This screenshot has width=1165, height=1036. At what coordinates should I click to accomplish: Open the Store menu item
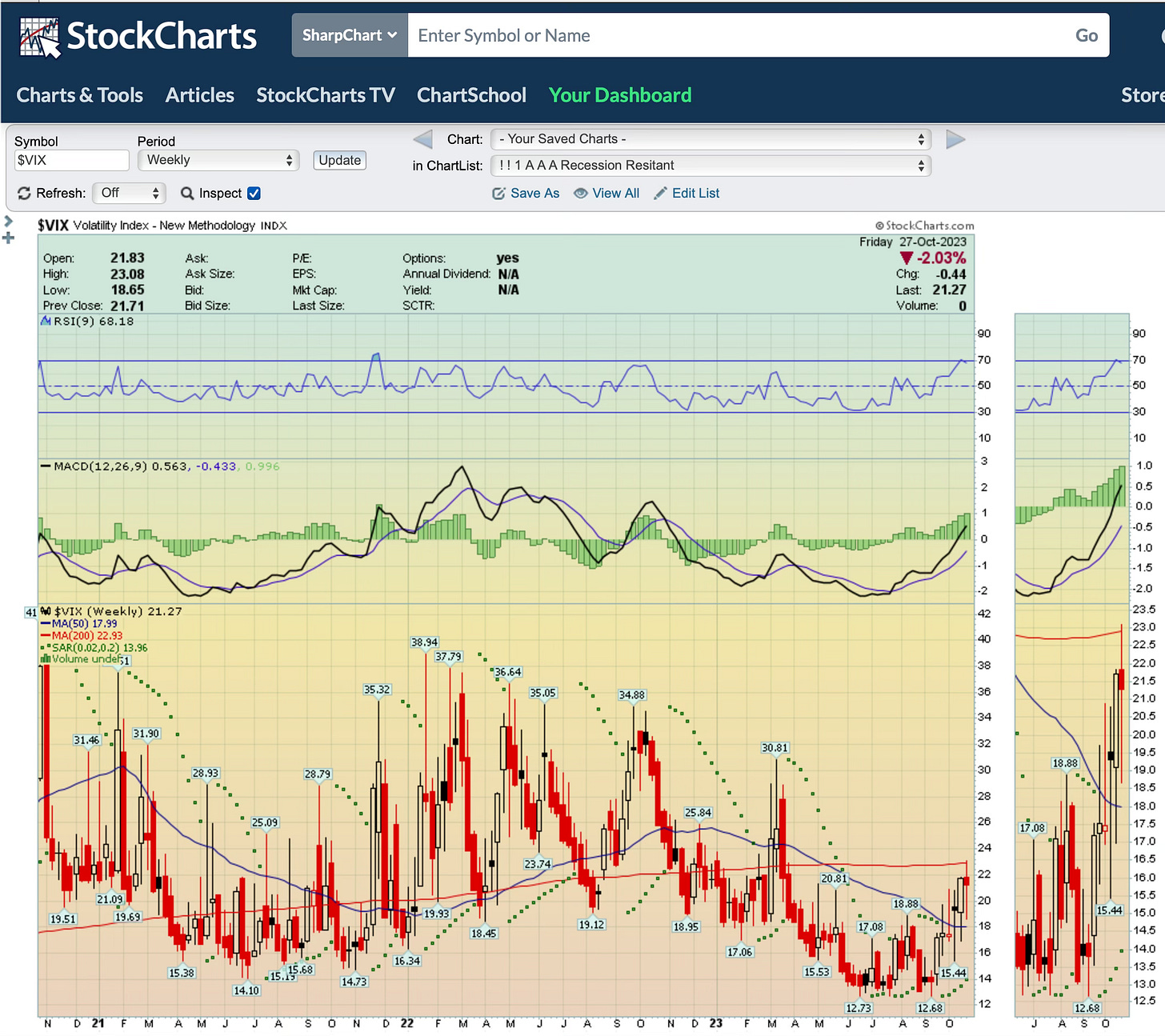coord(1143,95)
